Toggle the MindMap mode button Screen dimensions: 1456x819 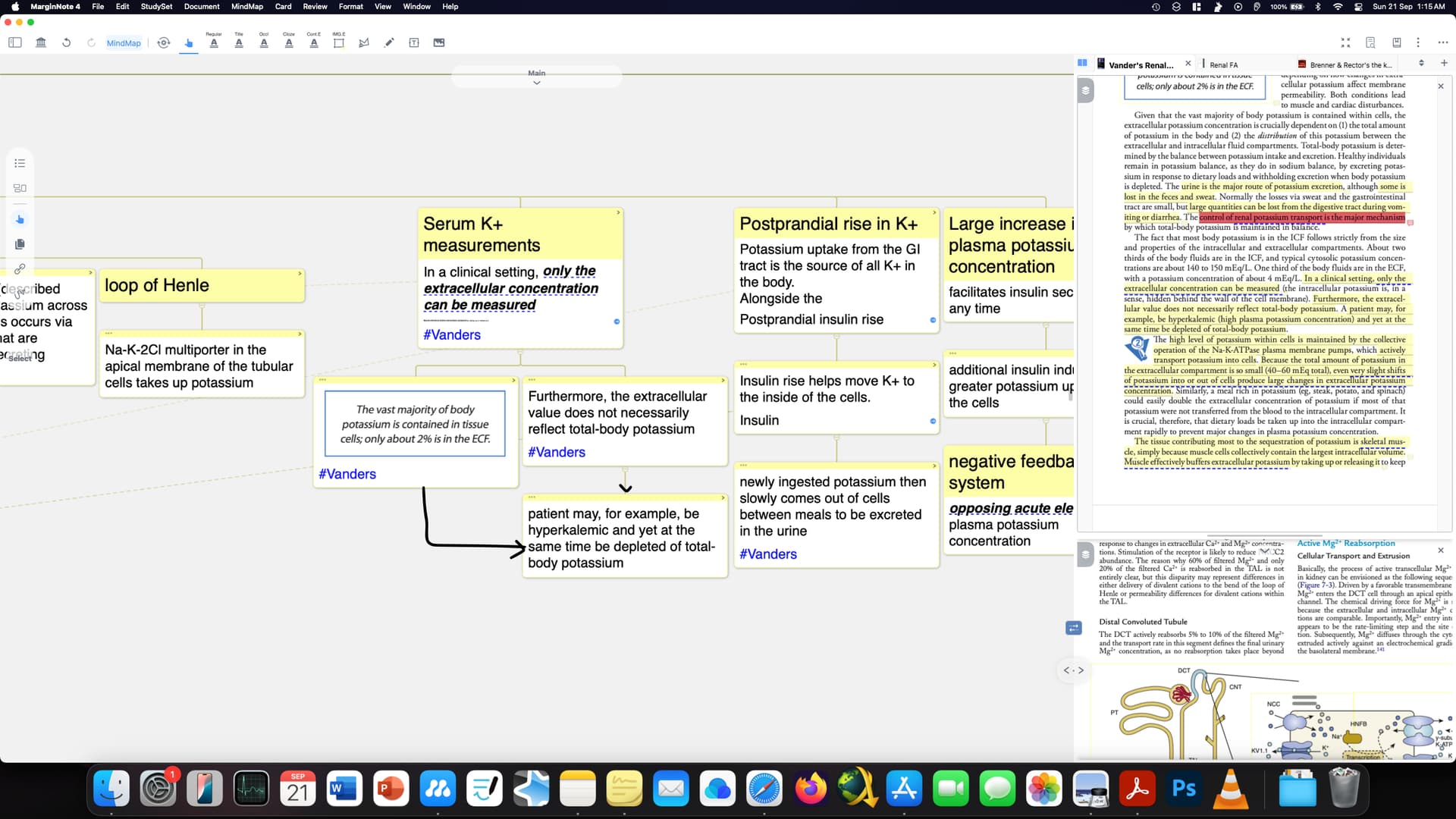pyautogui.click(x=124, y=43)
